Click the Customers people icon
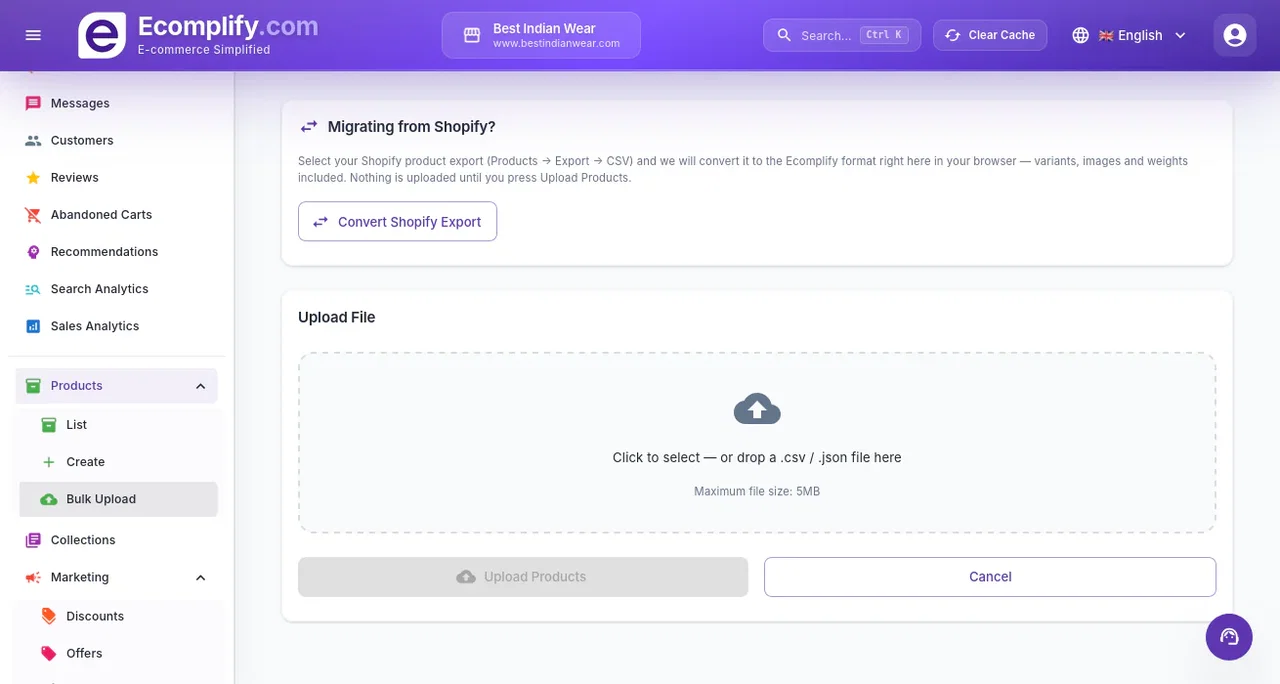The image size is (1280, 684). pos(33,140)
